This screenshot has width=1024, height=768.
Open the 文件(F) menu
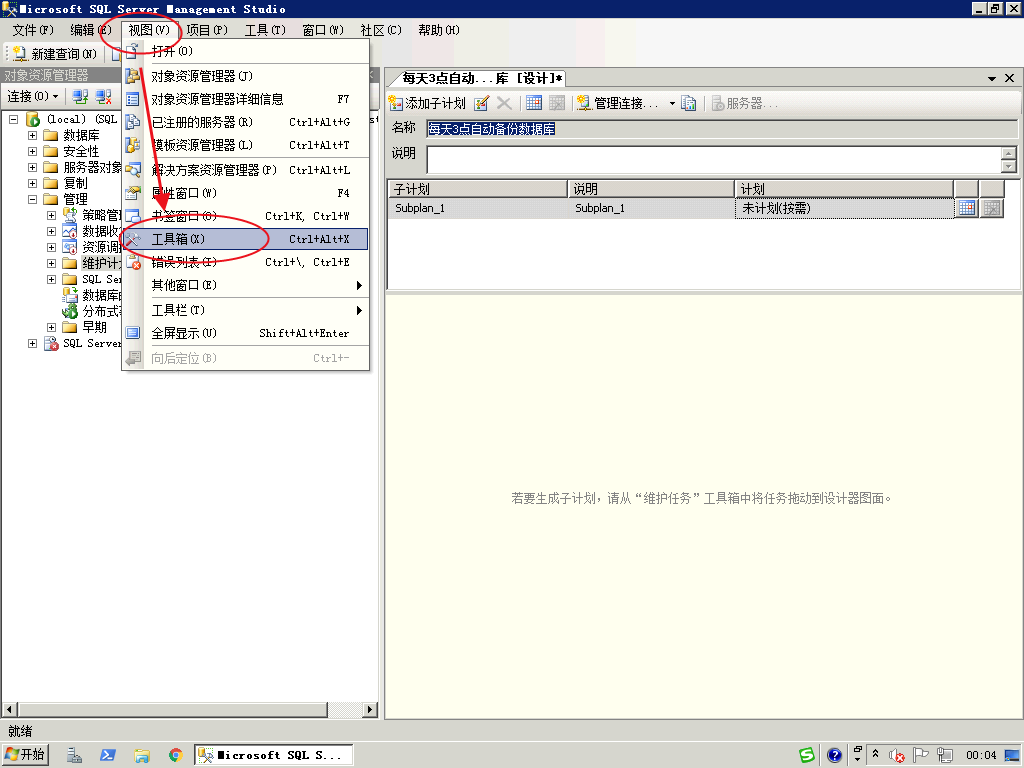[x=33, y=30]
